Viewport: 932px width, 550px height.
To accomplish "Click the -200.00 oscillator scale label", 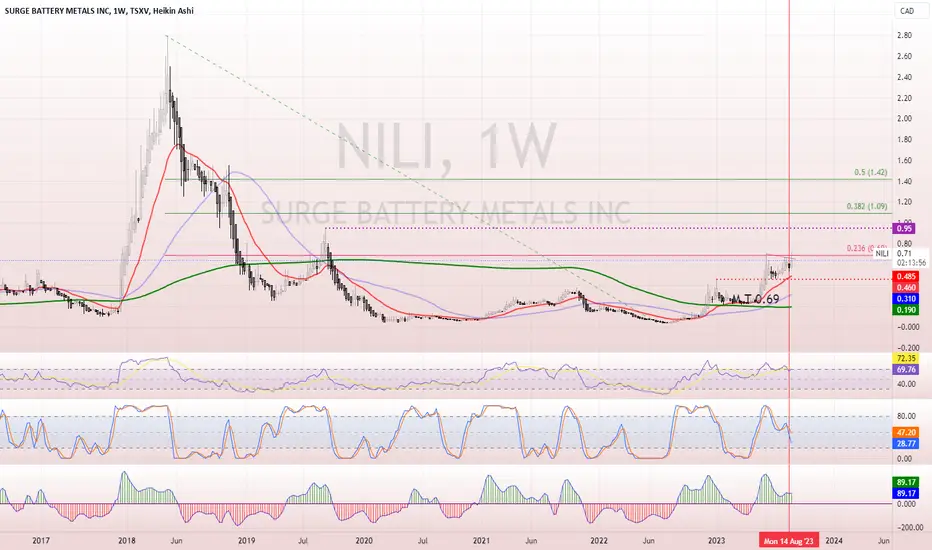I will 909,527.
